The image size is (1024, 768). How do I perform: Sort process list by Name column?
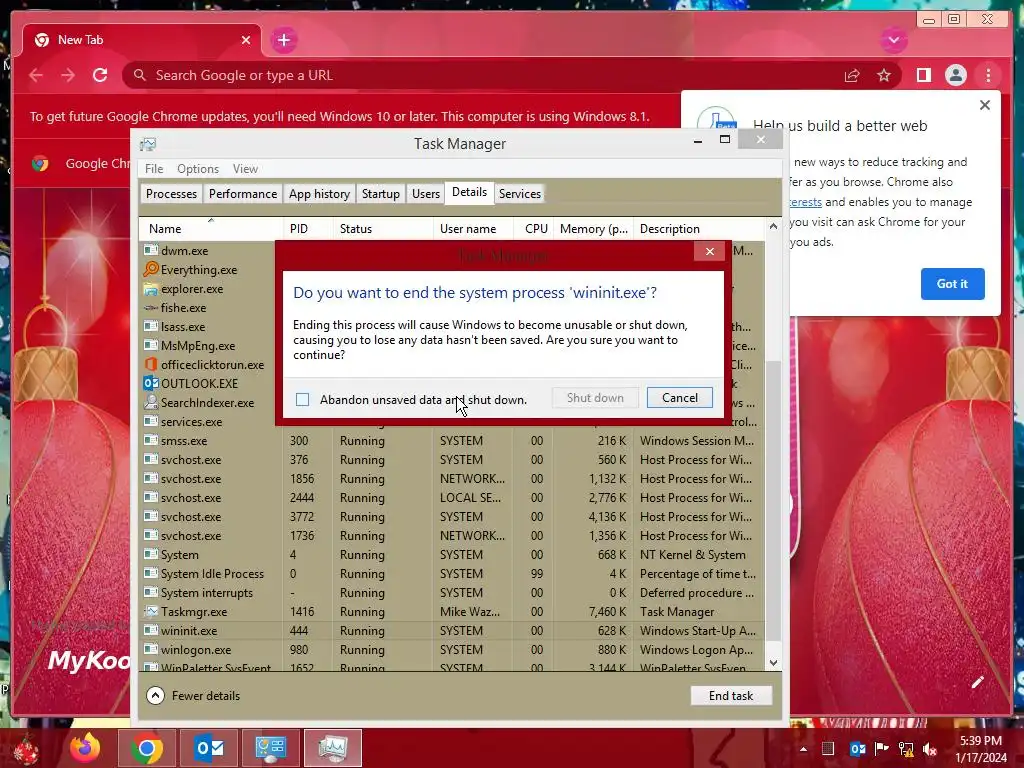pos(210,229)
